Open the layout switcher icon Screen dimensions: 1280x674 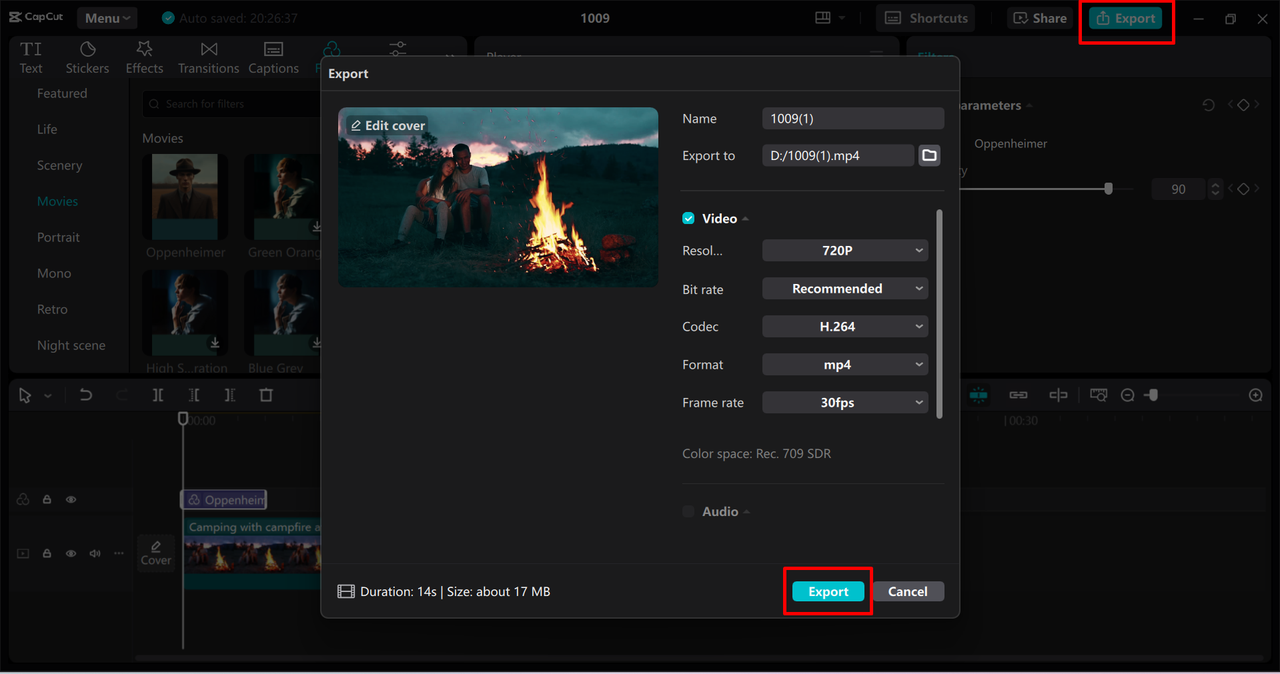click(x=823, y=18)
